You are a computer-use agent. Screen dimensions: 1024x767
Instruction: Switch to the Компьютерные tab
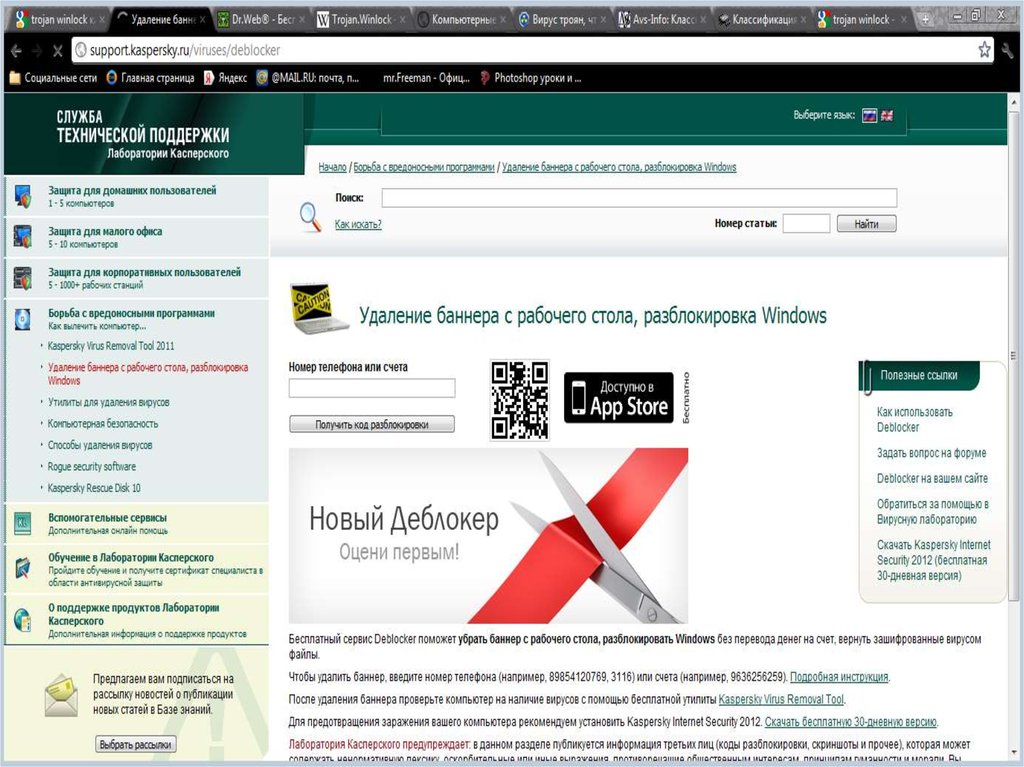point(462,20)
